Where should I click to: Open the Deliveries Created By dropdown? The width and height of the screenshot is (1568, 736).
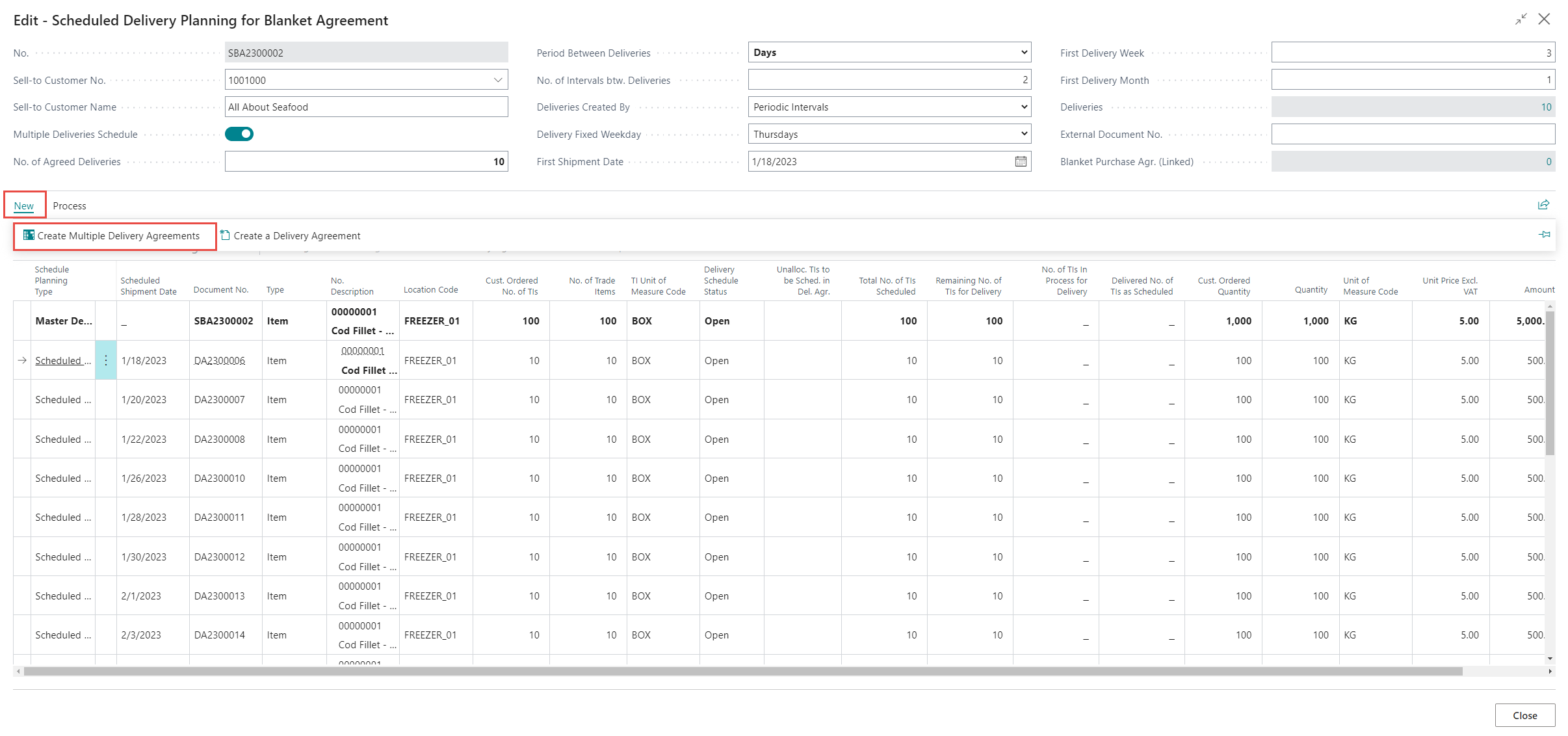[x=1024, y=107]
